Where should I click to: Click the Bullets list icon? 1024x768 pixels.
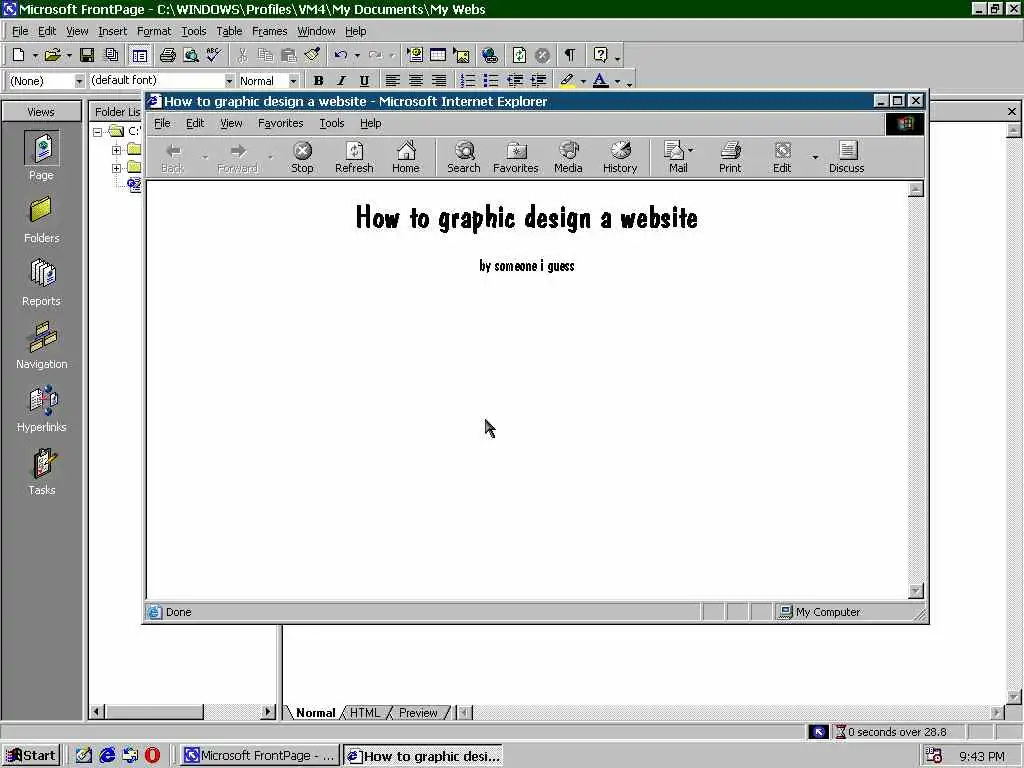491,80
